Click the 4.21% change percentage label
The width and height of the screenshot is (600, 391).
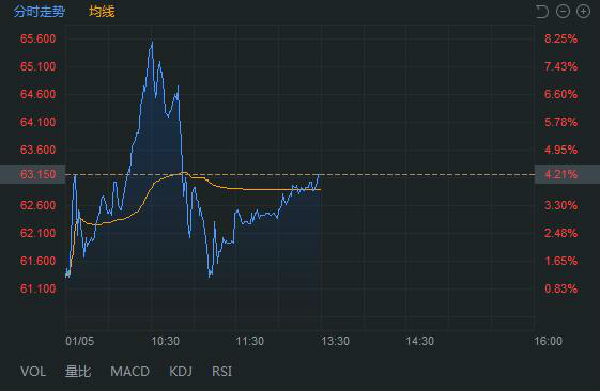tap(561, 174)
